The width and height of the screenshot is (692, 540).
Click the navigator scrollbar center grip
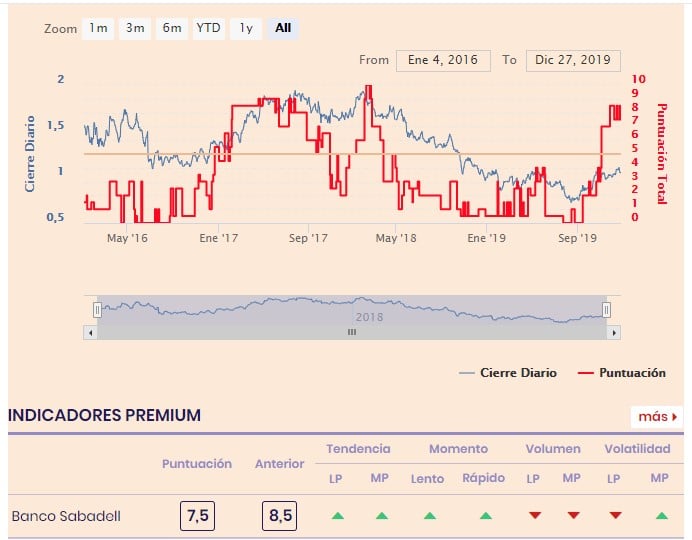[352, 332]
